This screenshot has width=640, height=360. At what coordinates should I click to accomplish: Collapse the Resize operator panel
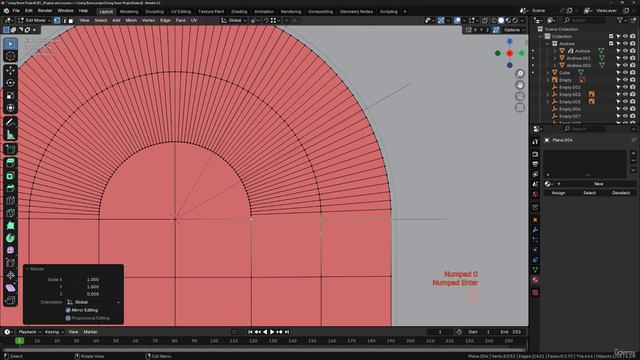27,269
